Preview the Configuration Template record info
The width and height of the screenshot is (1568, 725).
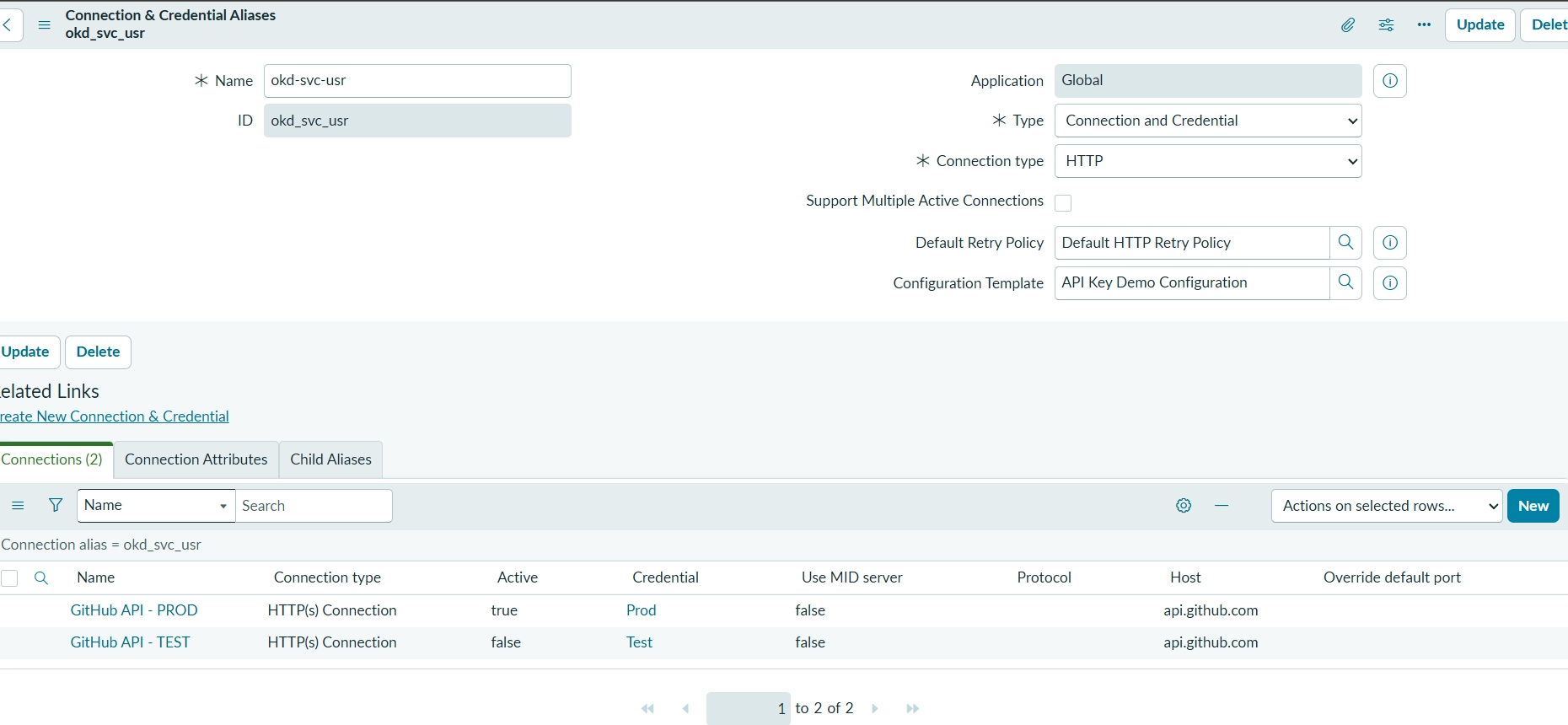tap(1390, 283)
